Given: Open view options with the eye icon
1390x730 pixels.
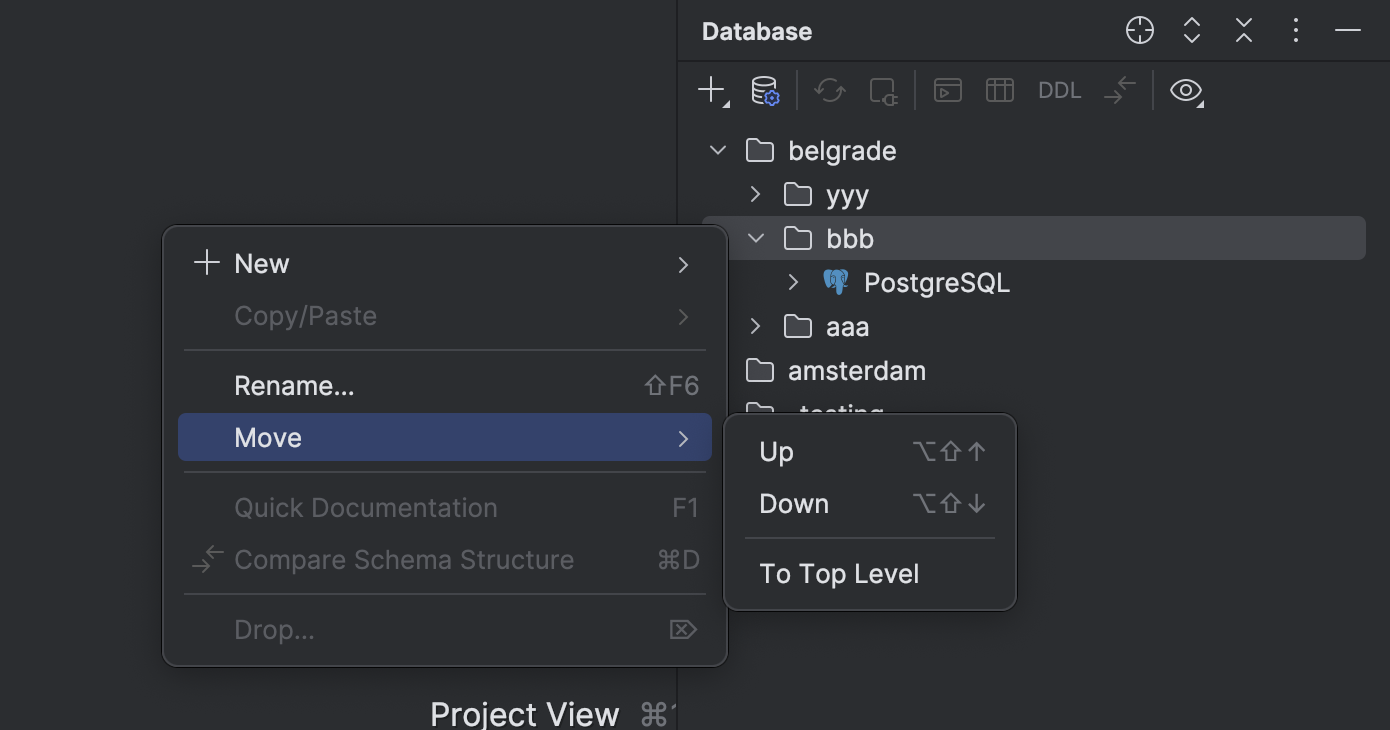Looking at the screenshot, I should click(x=1186, y=90).
